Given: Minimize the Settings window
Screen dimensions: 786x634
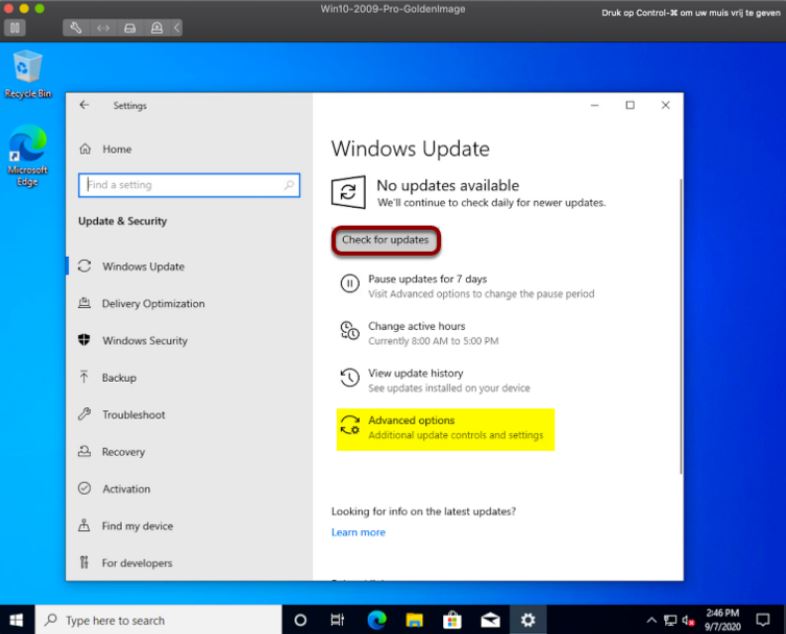Looking at the screenshot, I should [x=595, y=105].
